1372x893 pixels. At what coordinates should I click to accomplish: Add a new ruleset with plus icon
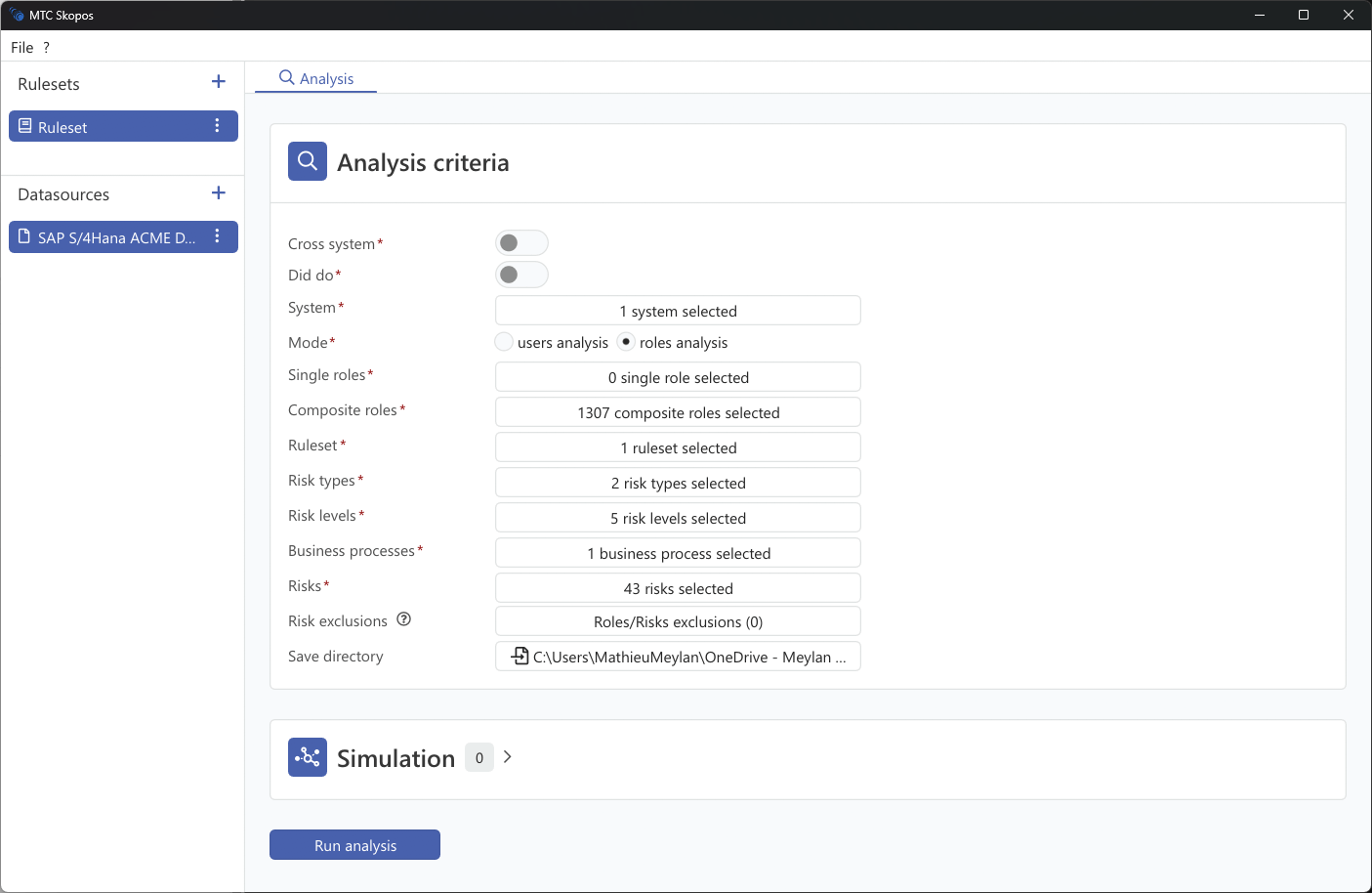219,82
